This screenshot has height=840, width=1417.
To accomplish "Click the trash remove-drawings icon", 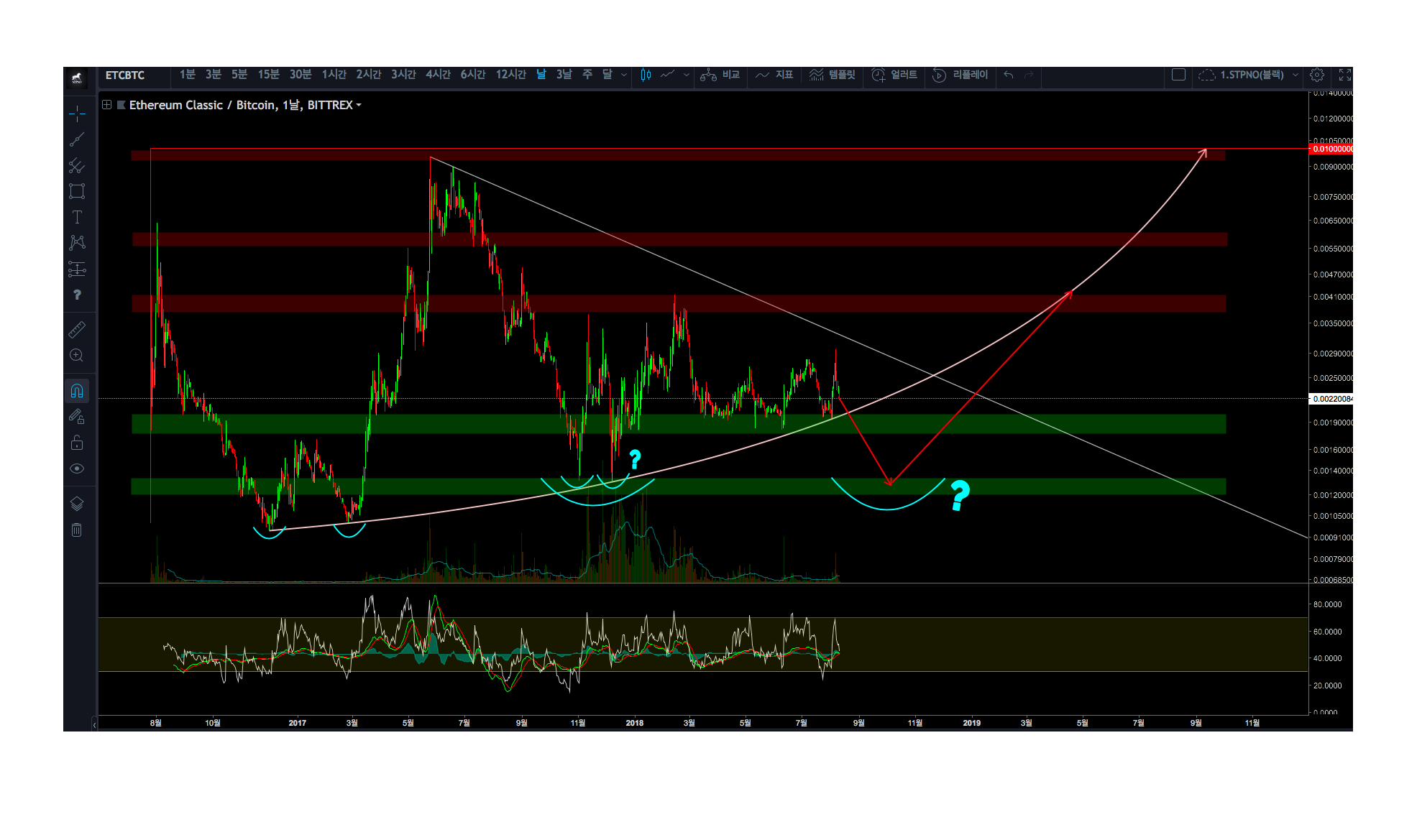I will tap(77, 530).
